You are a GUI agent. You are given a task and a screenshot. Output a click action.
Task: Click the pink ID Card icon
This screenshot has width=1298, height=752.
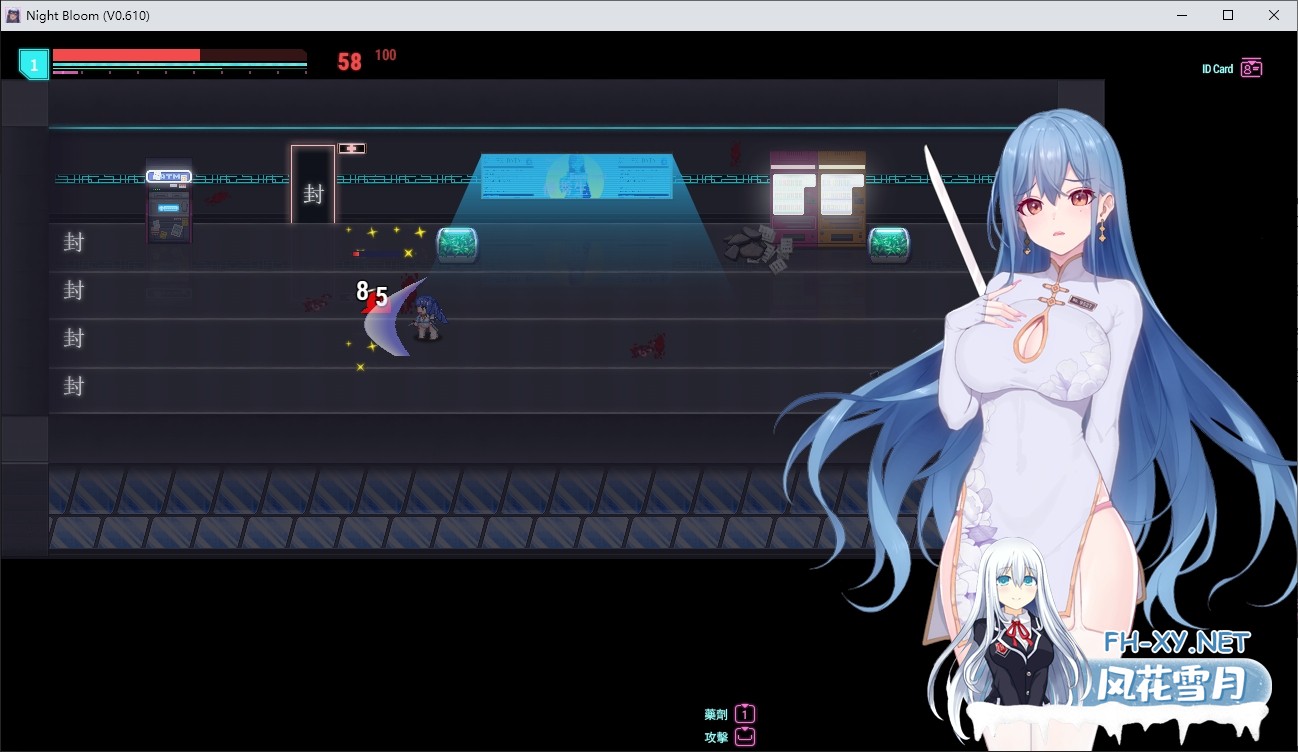click(x=1251, y=68)
